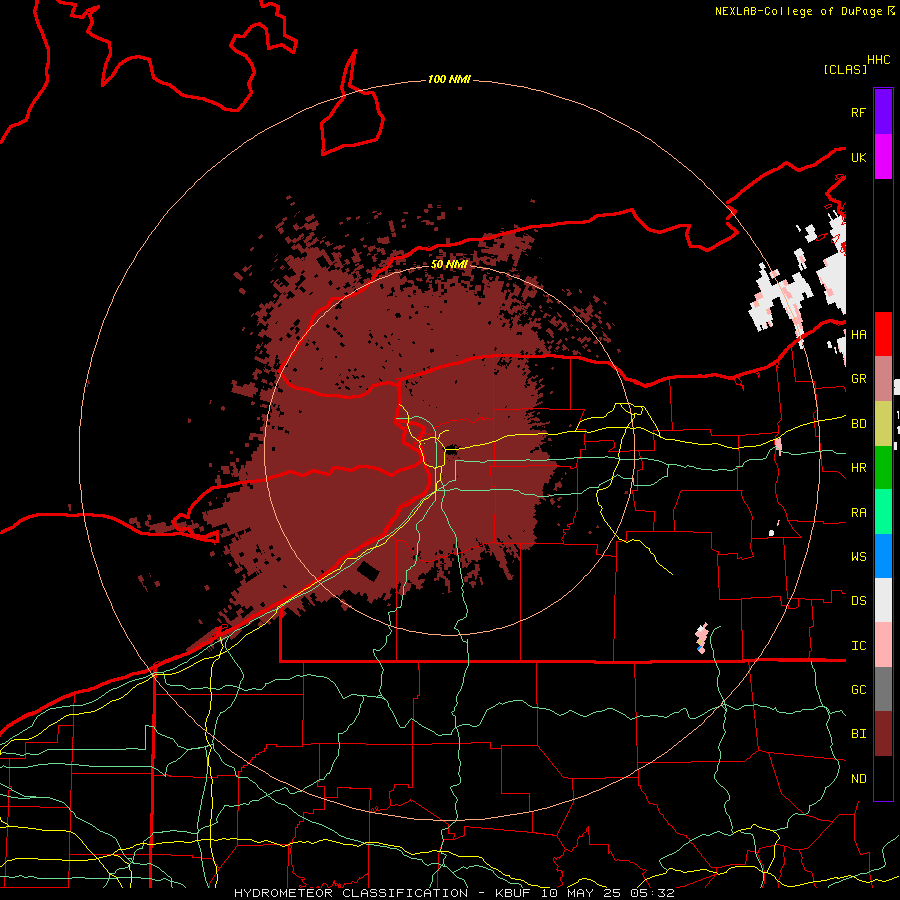
Task: Click the 50 NMI range ring label
Action: click(x=449, y=264)
